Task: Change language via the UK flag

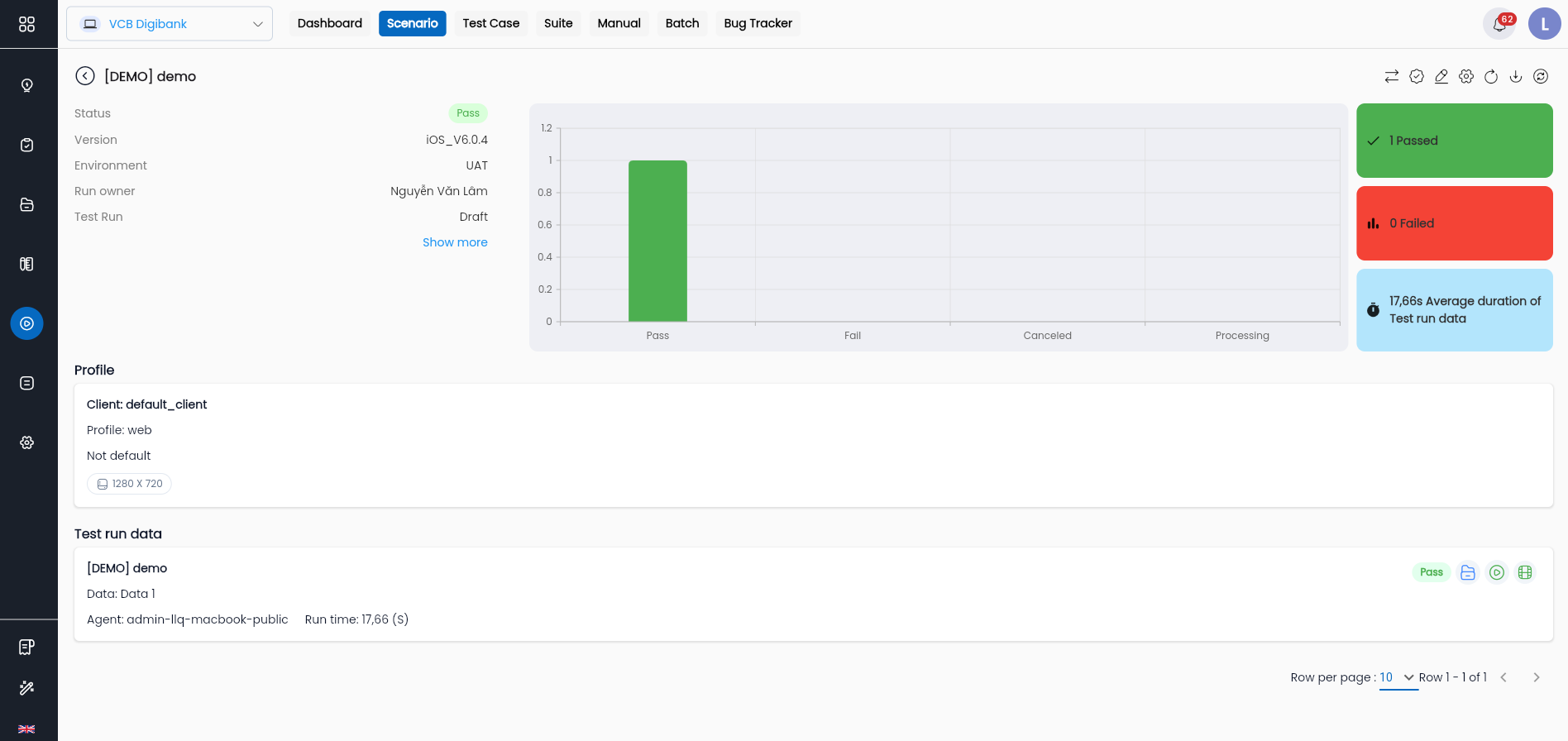Action: (x=26, y=729)
